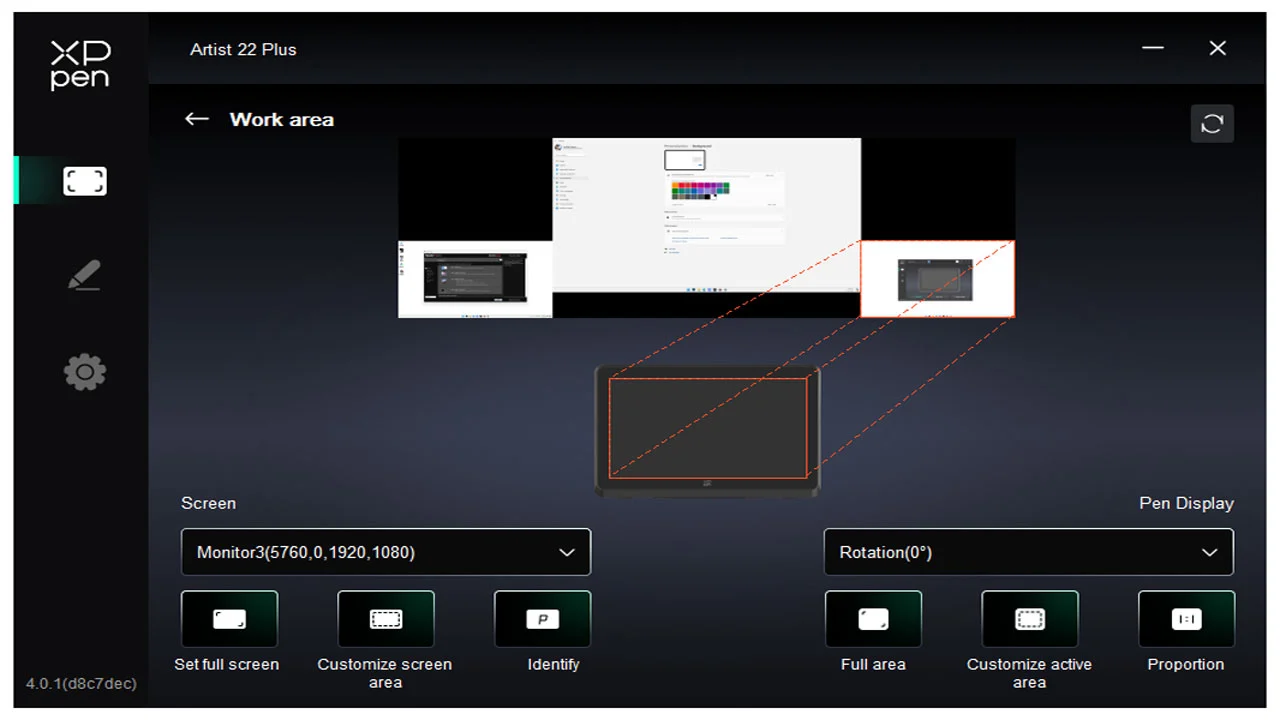Click the Customize active area icon

(x=1029, y=619)
